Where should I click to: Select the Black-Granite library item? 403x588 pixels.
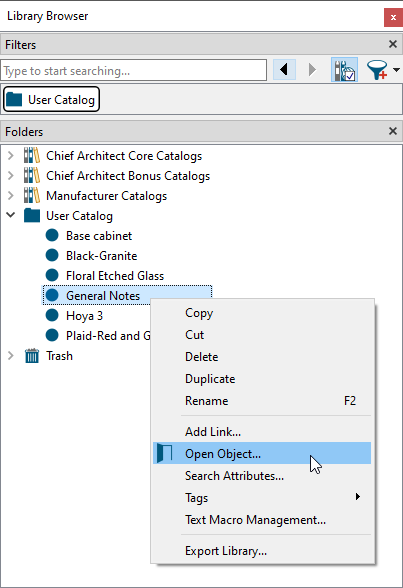(x=102, y=256)
